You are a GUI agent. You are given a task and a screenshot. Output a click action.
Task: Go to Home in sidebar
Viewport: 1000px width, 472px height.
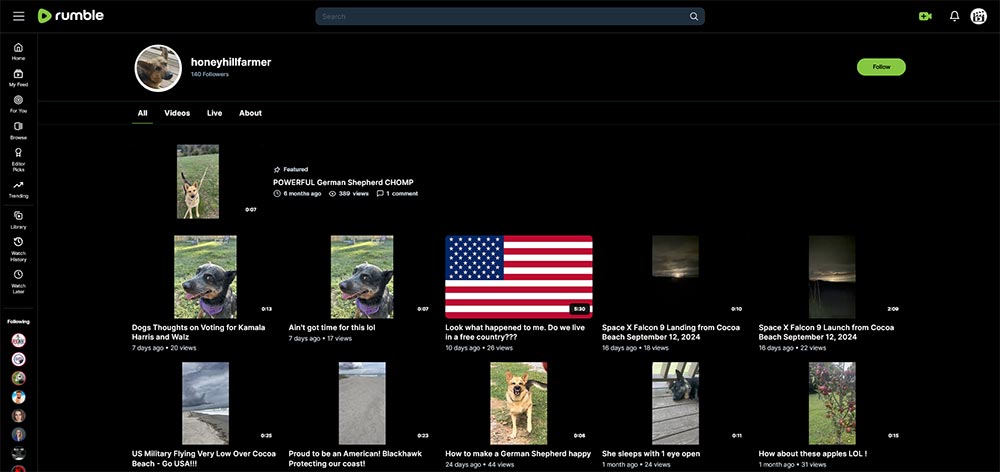click(18, 51)
